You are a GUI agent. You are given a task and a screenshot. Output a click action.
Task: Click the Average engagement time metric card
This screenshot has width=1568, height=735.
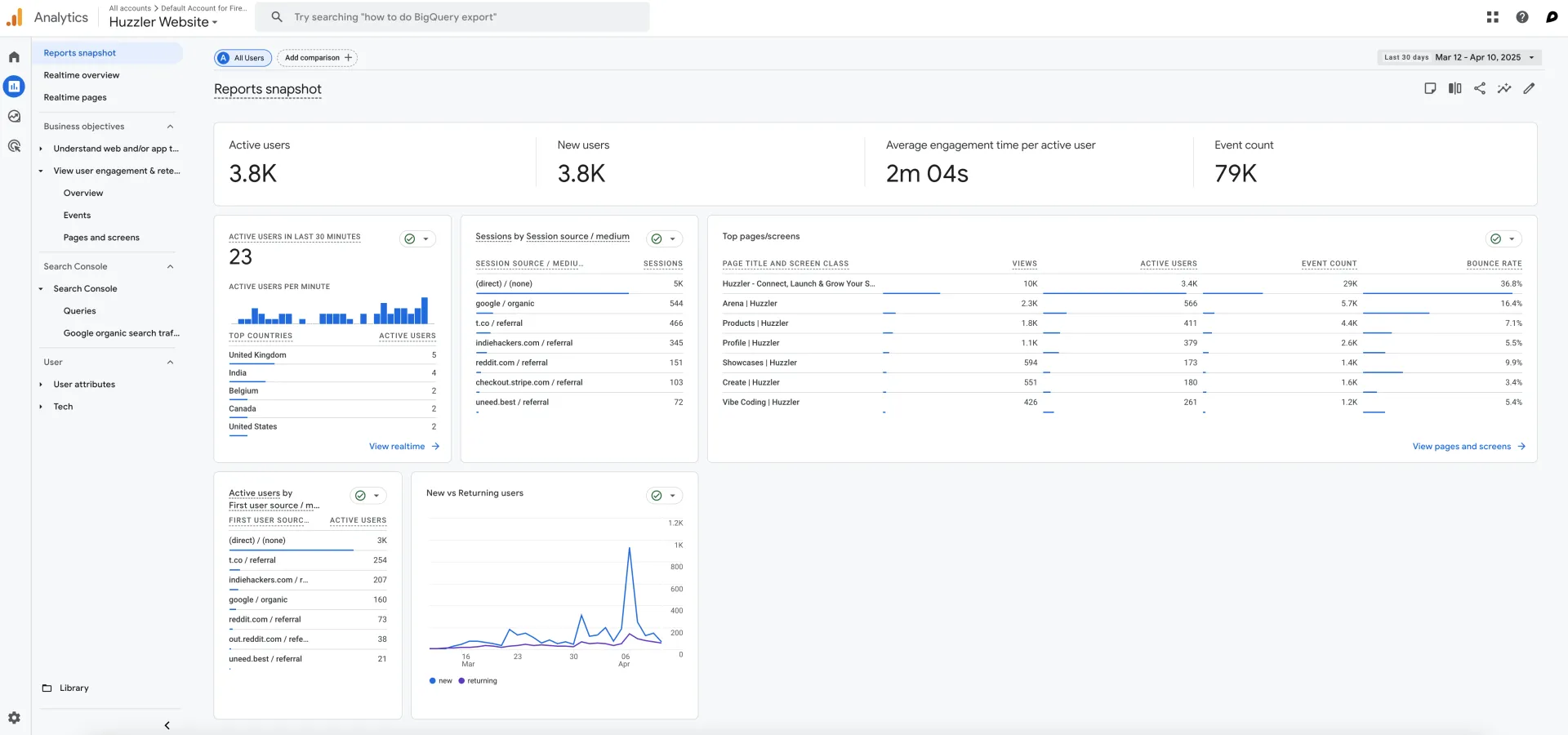point(1029,164)
